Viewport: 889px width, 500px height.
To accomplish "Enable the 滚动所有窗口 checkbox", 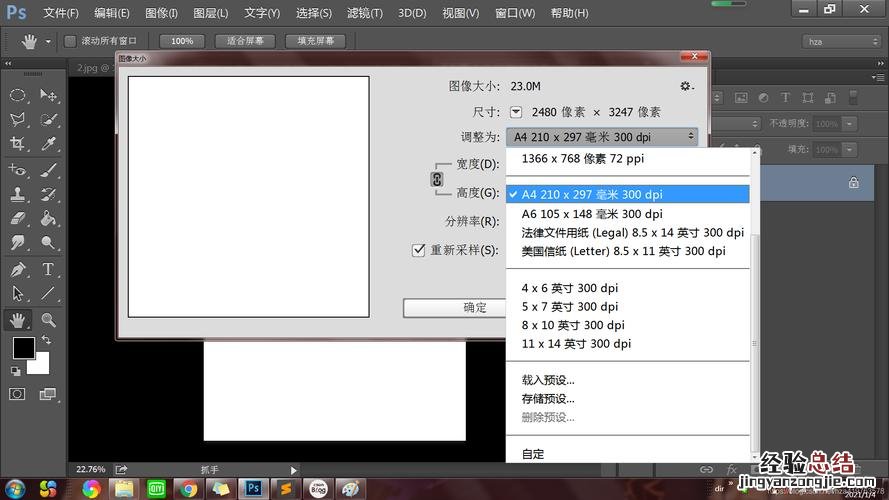I will tap(70, 41).
